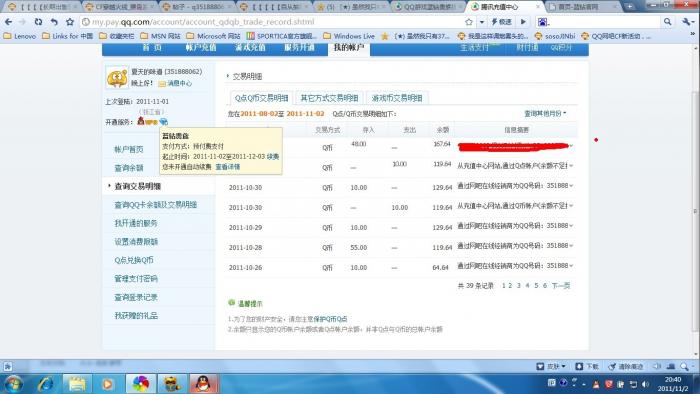
Task: Expand bookmarks bar overflow chevron
Action: click(693, 34)
